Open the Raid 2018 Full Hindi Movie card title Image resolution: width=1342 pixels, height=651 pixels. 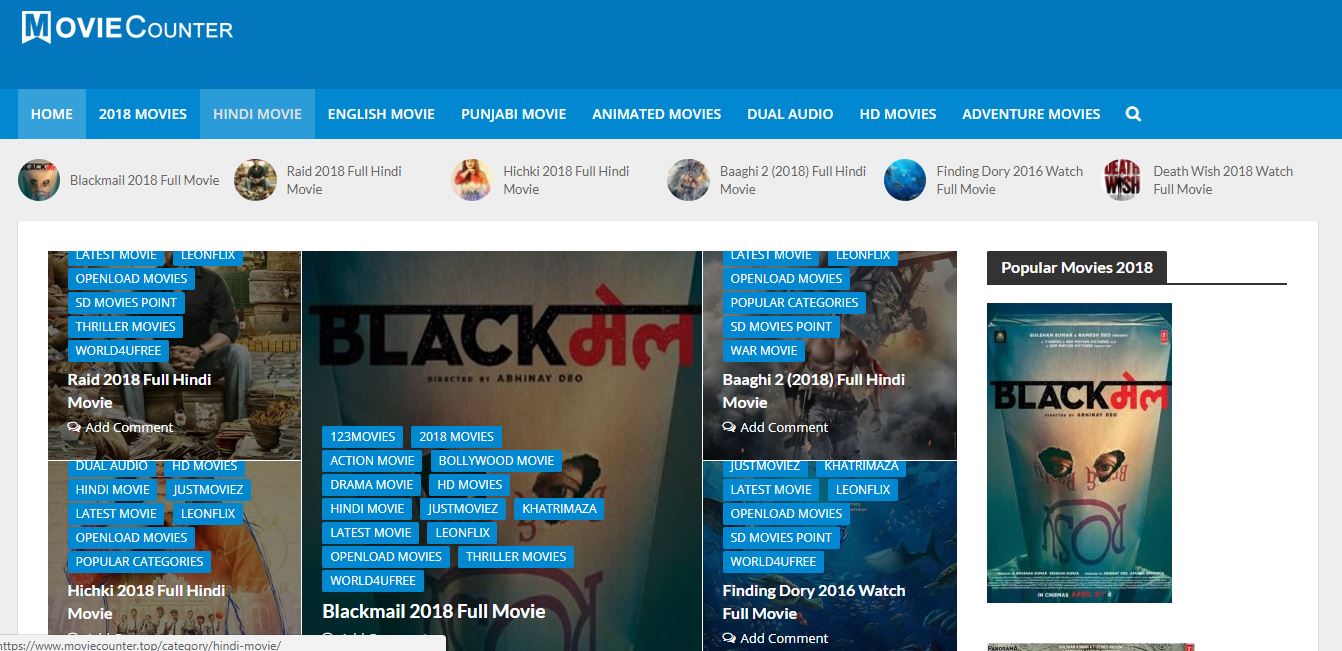(139, 391)
